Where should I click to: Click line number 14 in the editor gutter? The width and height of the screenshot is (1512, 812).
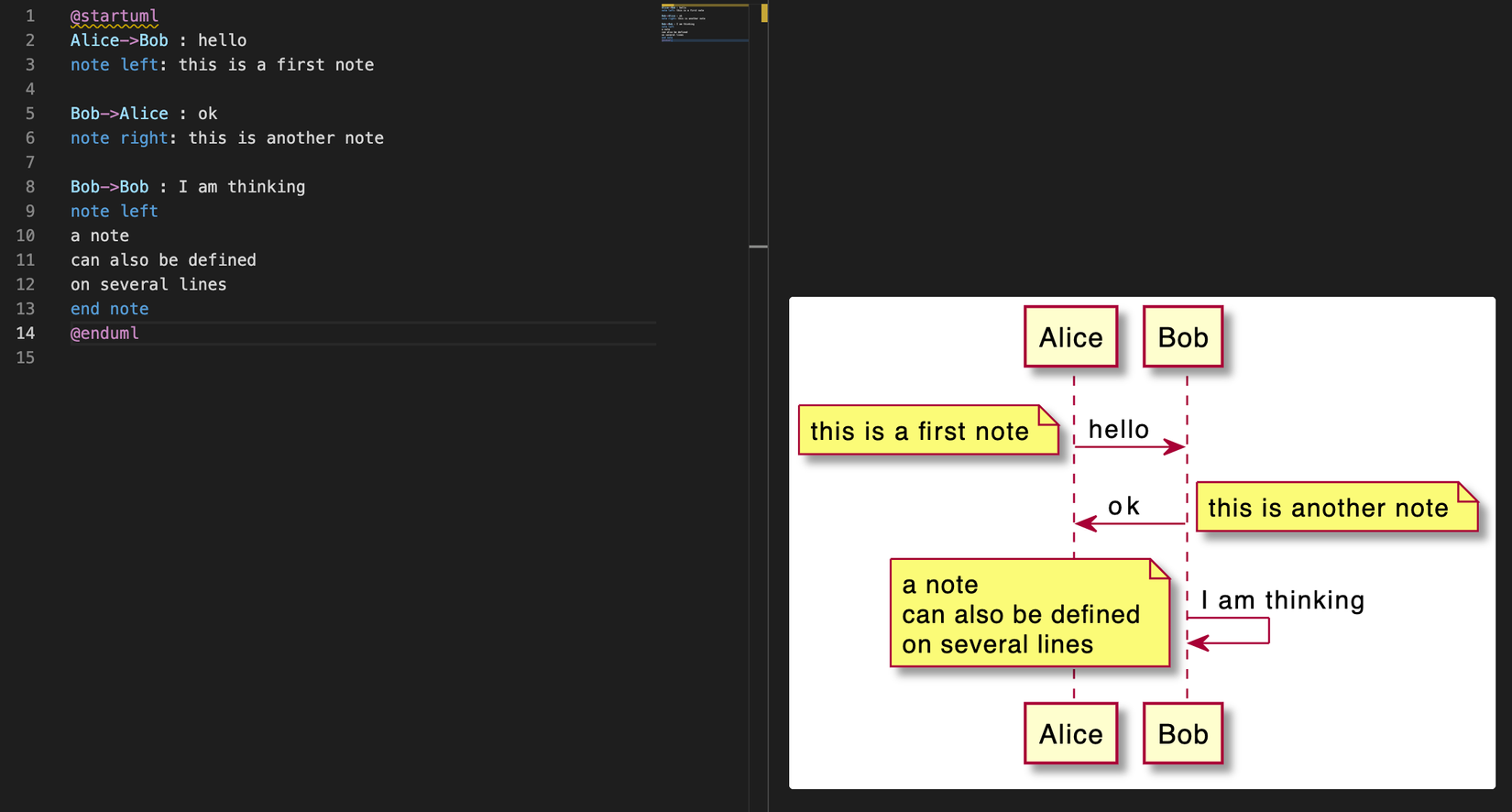point(26,334)
